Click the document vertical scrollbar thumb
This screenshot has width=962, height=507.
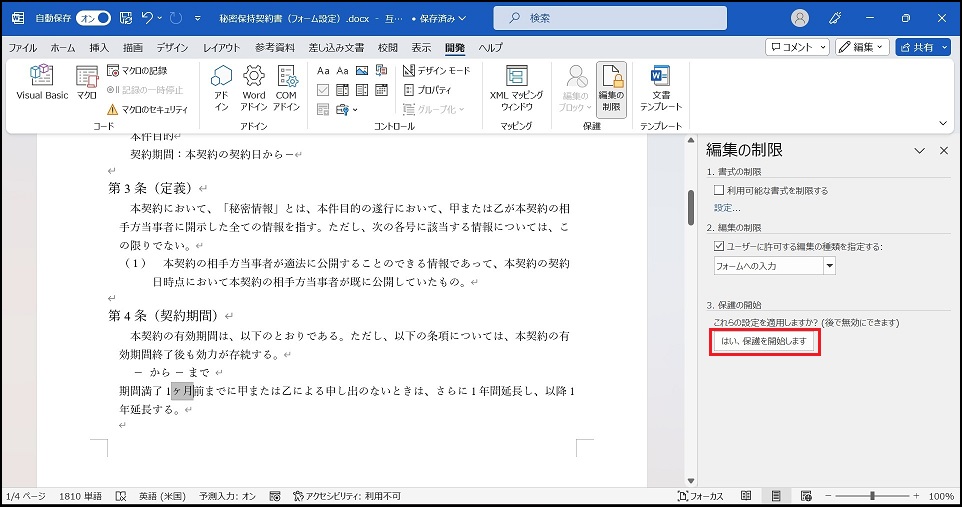[x=691, y=207]
